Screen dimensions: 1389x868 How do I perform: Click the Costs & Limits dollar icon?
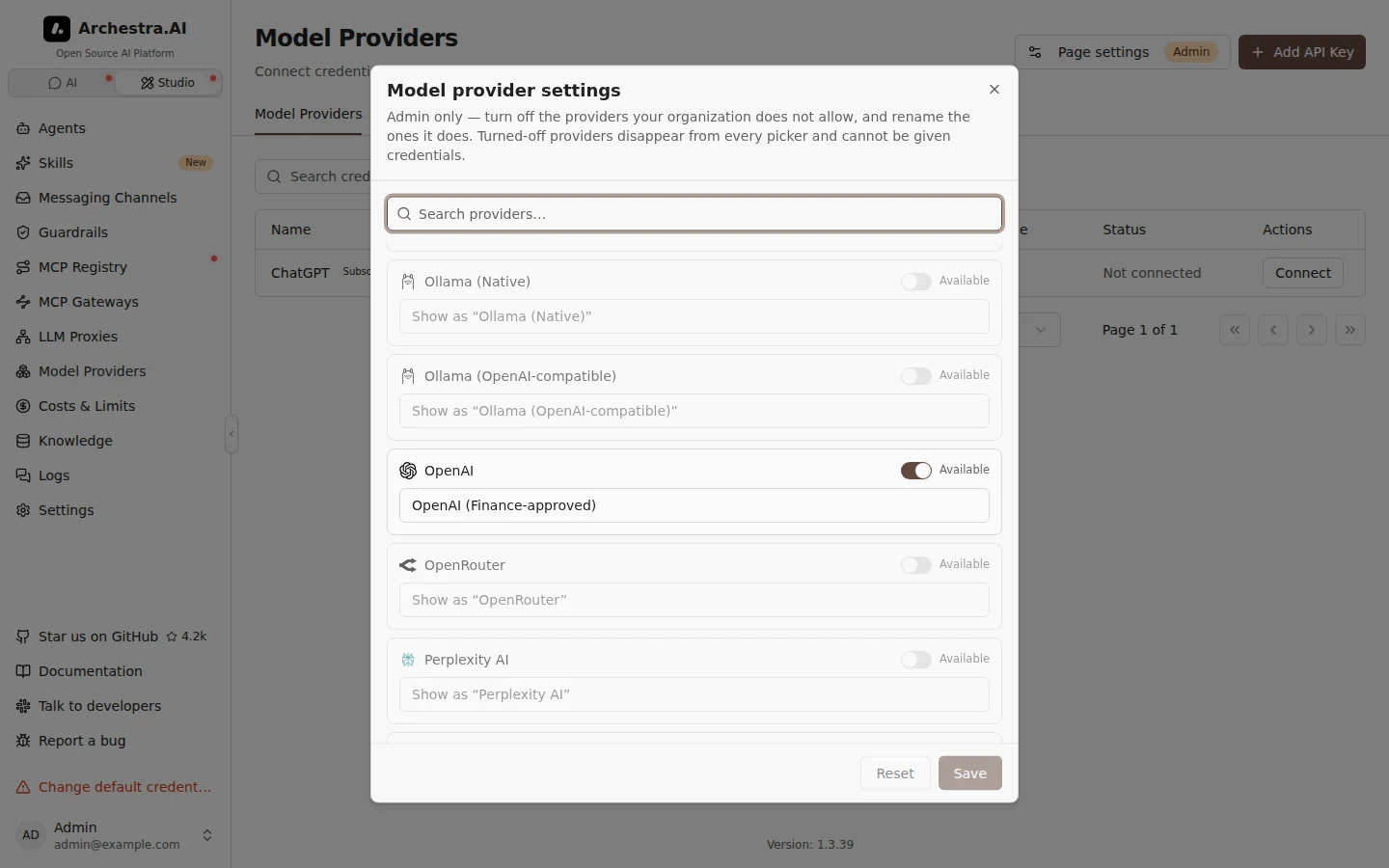(x=23, y=406)
